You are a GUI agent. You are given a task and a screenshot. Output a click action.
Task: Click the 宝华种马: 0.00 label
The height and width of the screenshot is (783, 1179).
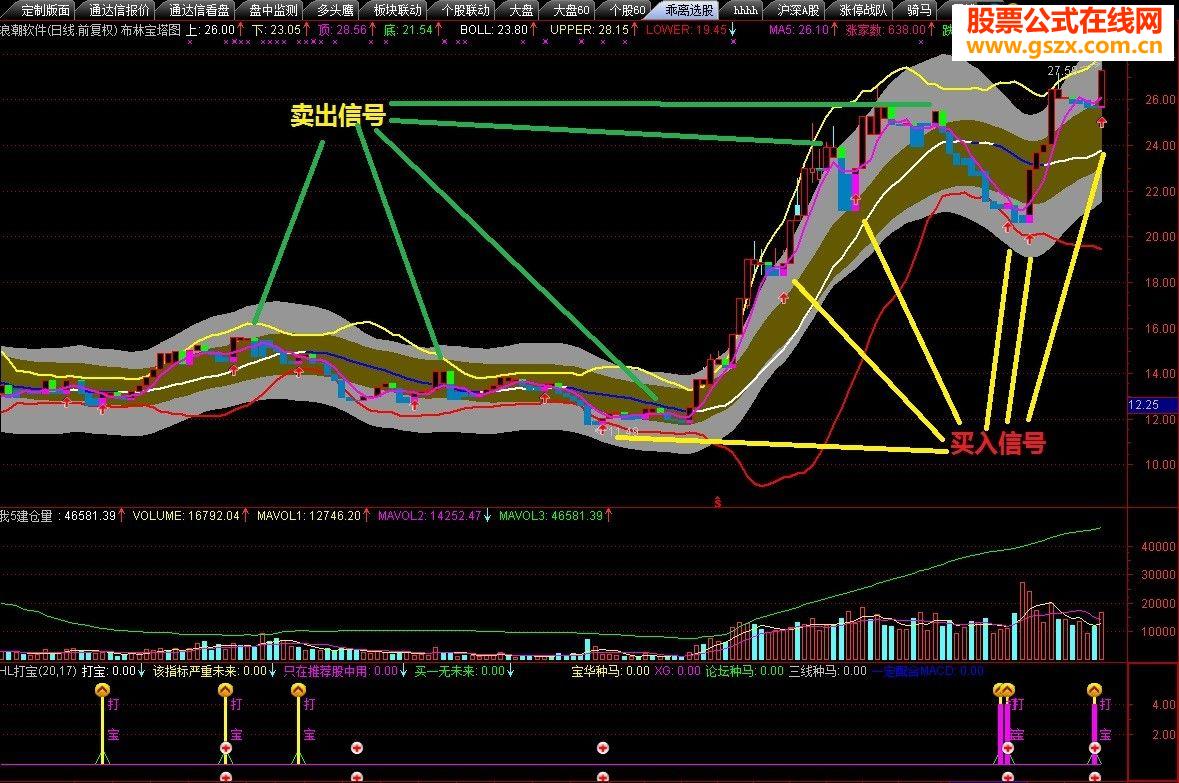point(611,671)
